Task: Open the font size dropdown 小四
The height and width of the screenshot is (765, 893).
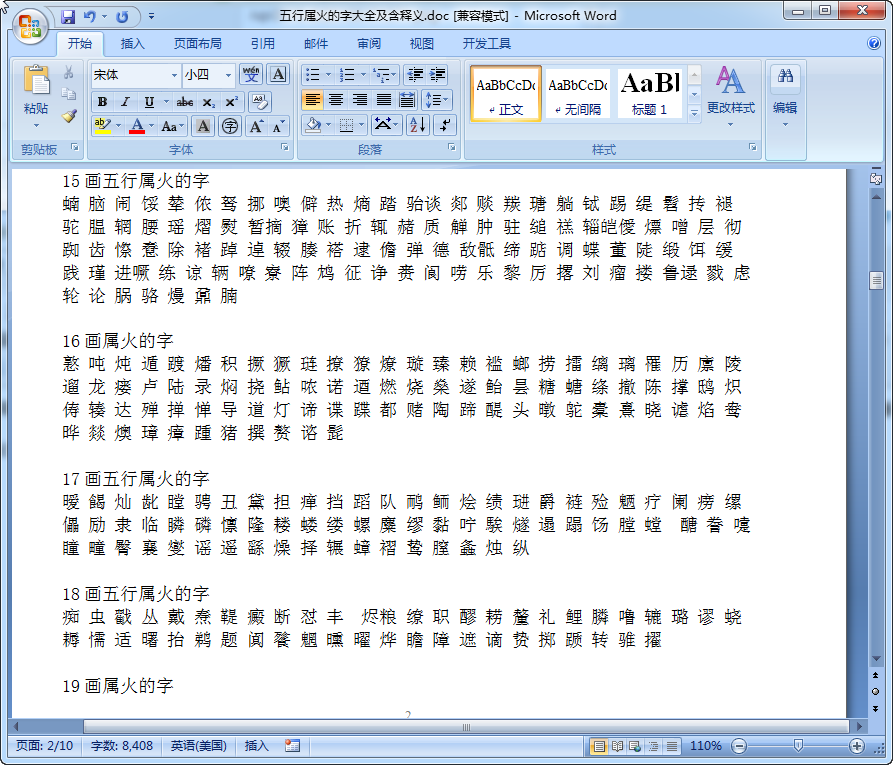Action: (x=208, y=75)
